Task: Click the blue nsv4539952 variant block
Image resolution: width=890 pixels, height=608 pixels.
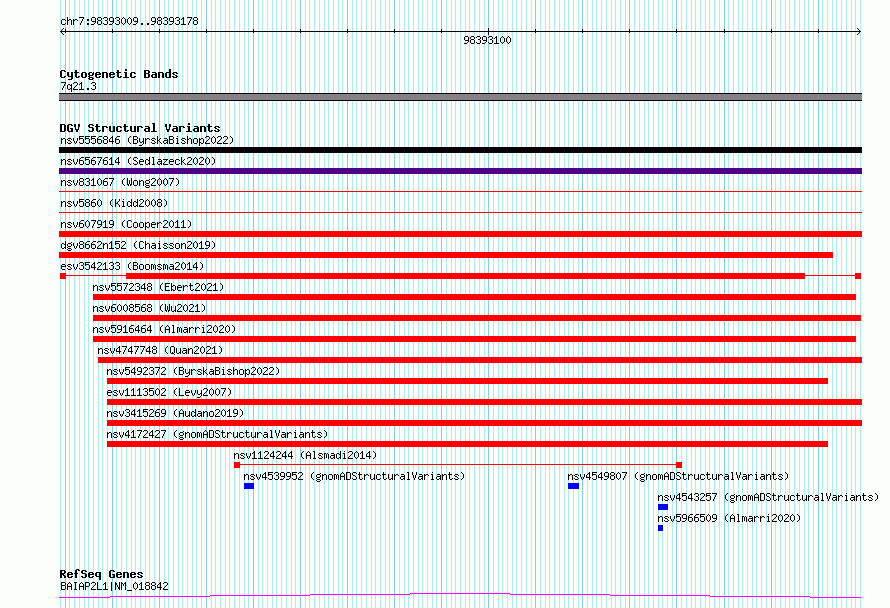Action: [x=249, y=486]
